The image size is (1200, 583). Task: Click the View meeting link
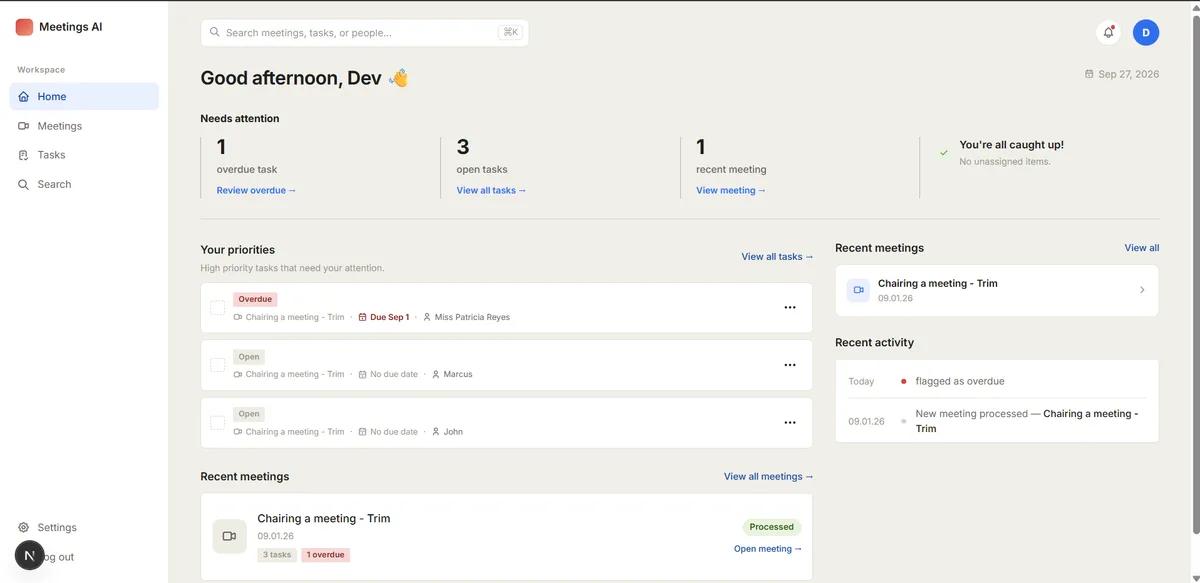click(x=731, y=190)
